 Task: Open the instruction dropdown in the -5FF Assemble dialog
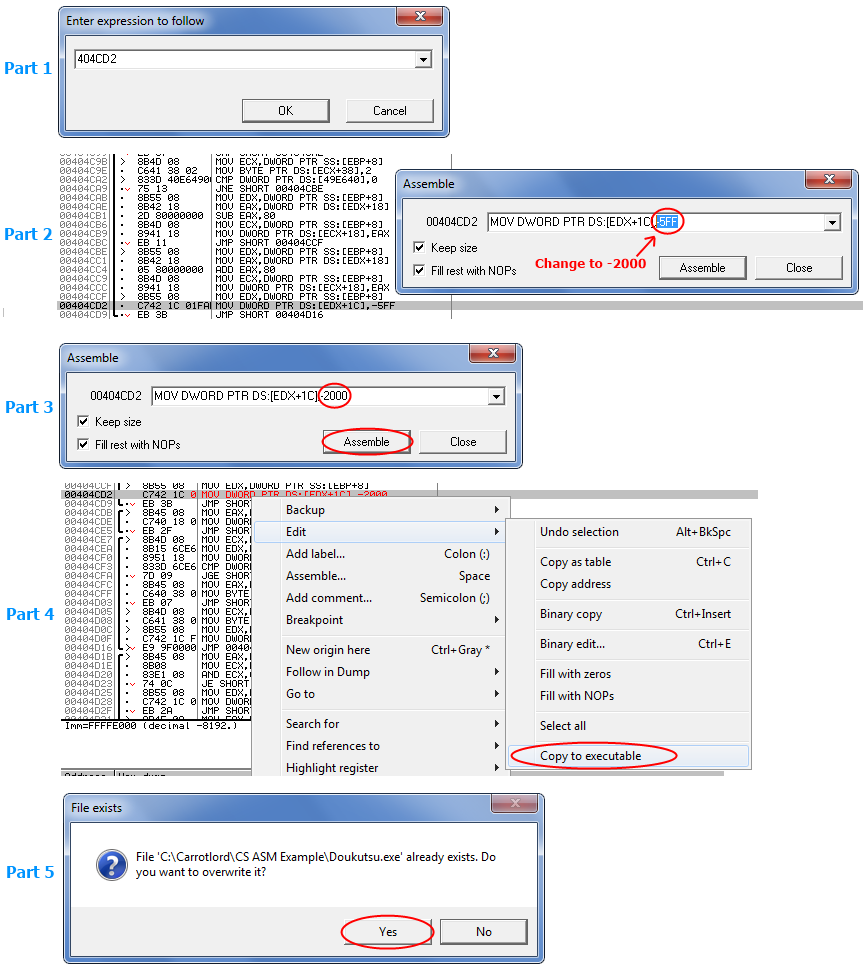coord(832,223)
